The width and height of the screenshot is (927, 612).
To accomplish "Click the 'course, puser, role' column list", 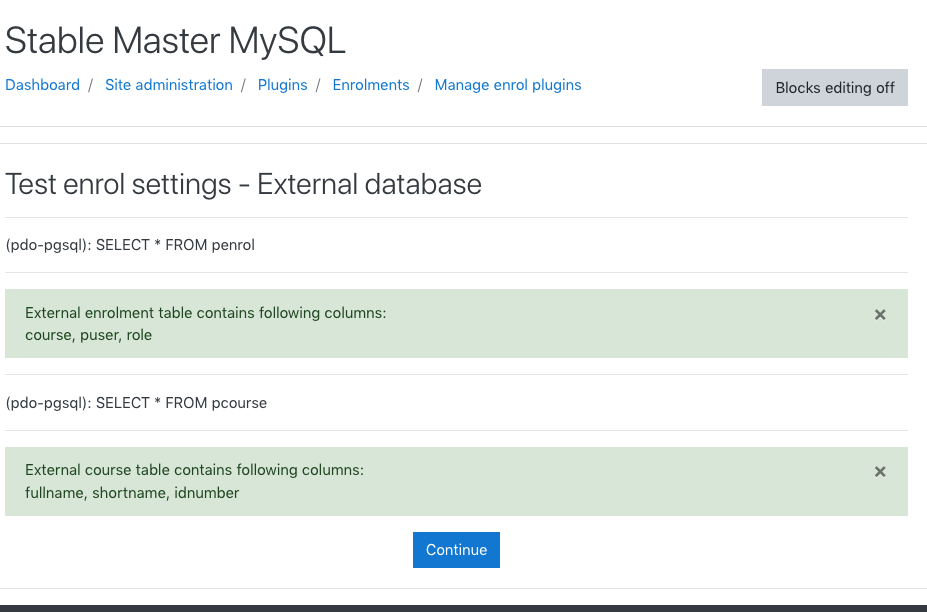I will tap(89, 335).
